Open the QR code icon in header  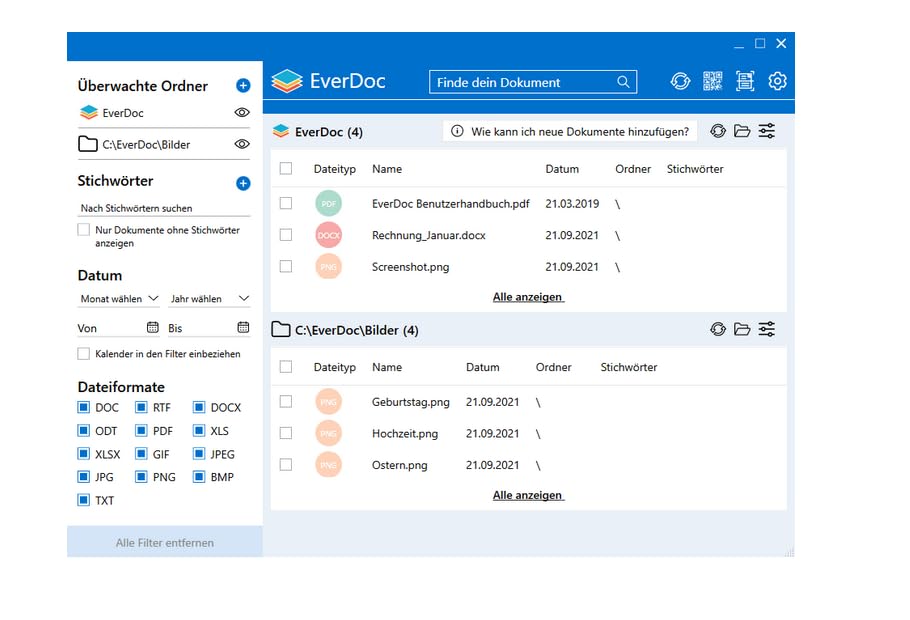713,81
